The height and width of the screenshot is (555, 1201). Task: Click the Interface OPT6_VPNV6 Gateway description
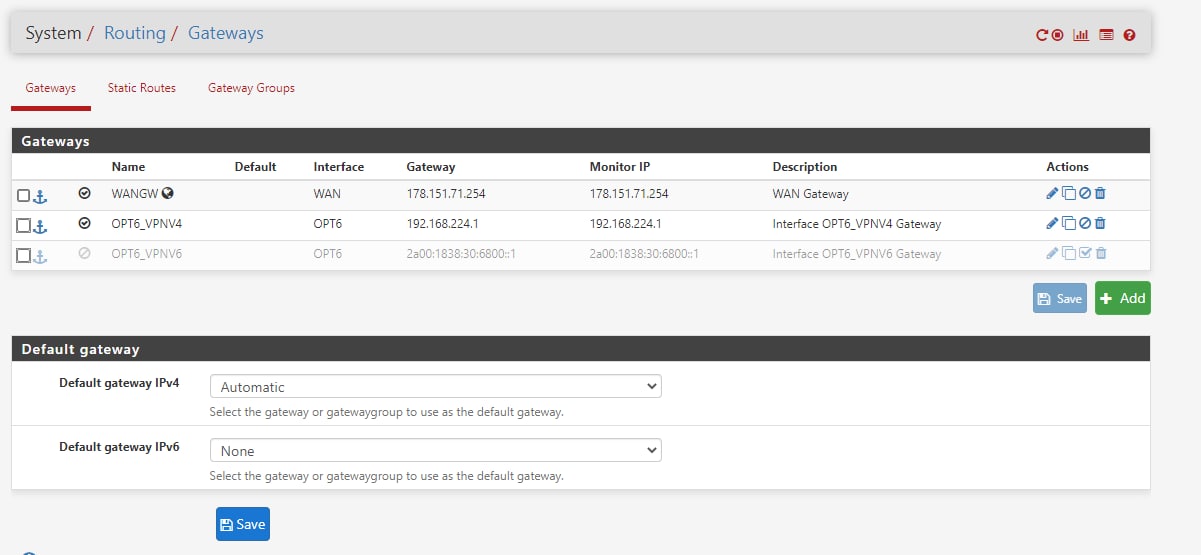(857, 254)
